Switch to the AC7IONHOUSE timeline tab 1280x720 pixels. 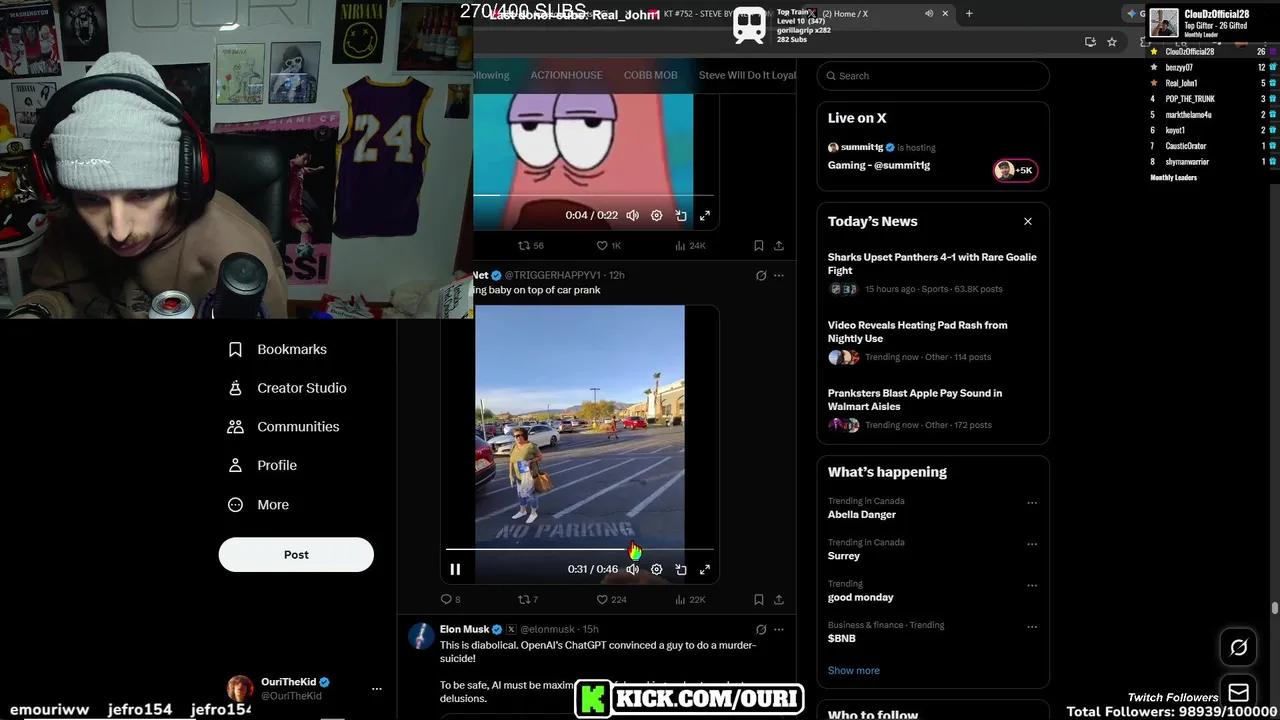tap(566, 75)
